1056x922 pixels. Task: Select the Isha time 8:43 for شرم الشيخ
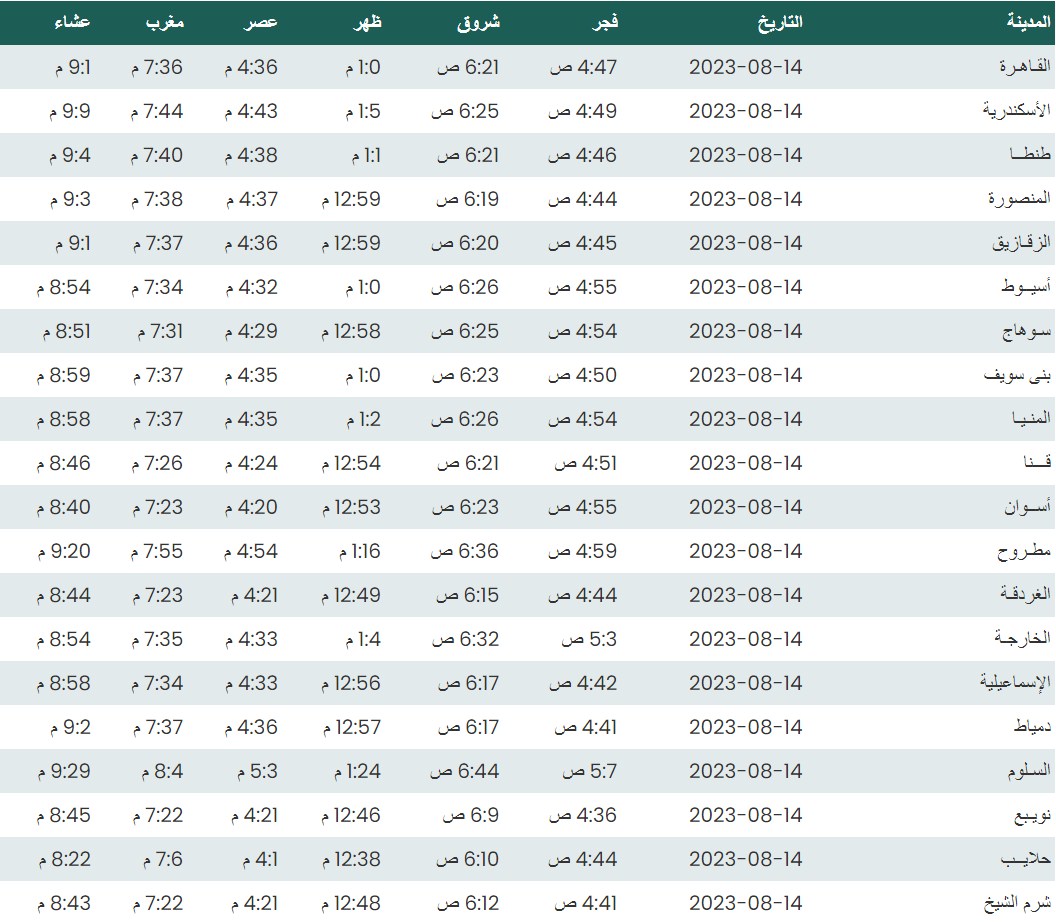(64, 903)
